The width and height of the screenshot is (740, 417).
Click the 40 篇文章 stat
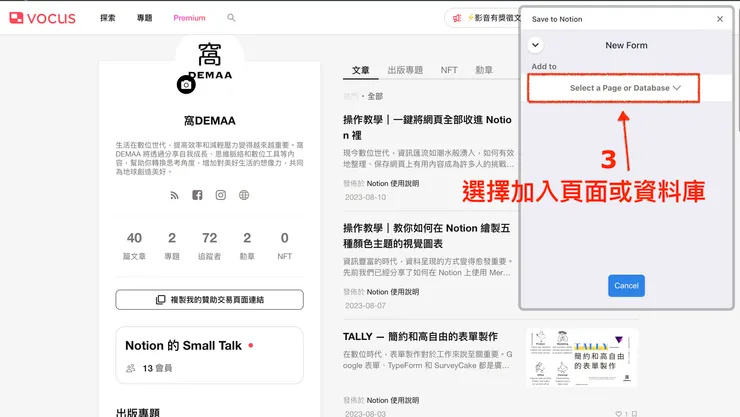134,245
